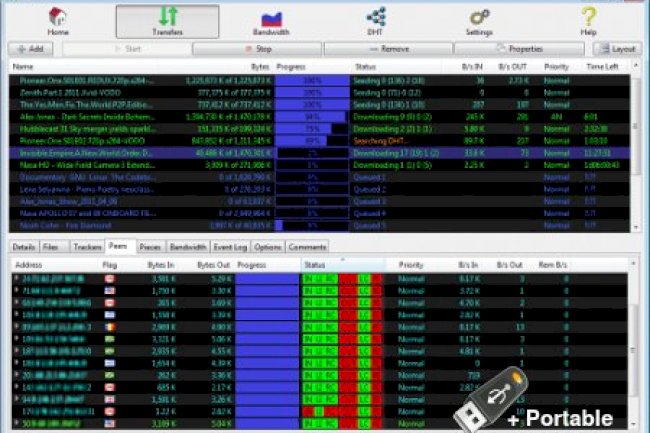Select the Nasa APOLLO 07 and 08 ONBOARD transfer
Image resolution: width=650 pixels, height=433 pixels.
[319, 214]
